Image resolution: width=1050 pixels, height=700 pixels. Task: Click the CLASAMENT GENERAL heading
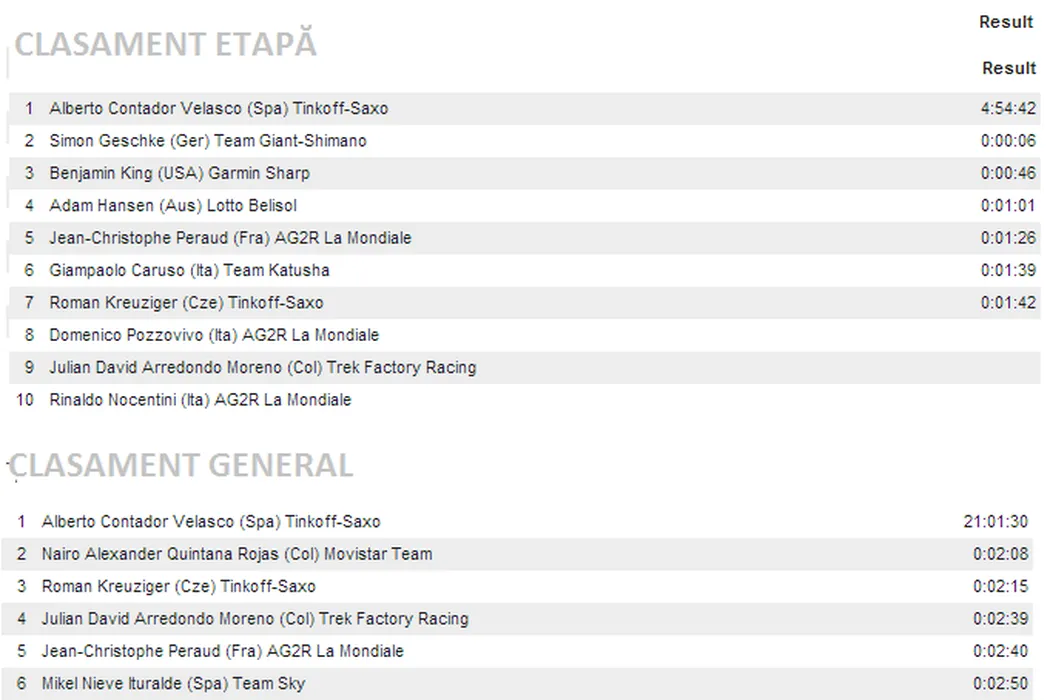click(x=181, y=466)
